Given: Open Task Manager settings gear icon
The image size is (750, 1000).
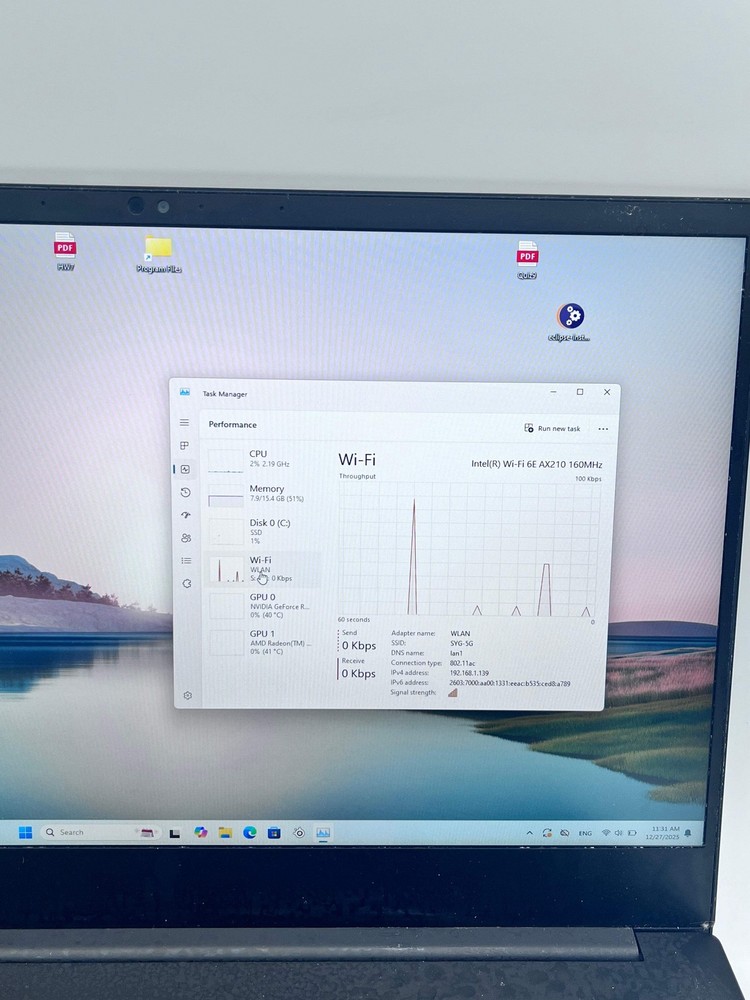Looking at the screenshot, I should pyautogui.click(x=187, y=695).
